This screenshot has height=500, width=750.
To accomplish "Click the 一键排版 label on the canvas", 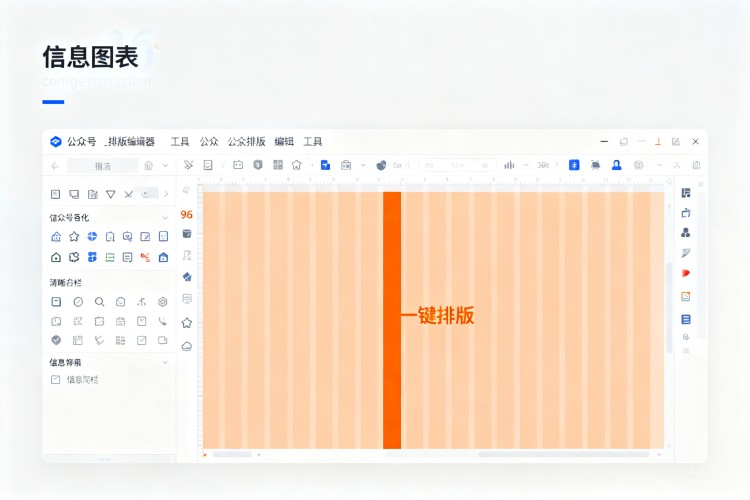I will [x=437, y=315].
